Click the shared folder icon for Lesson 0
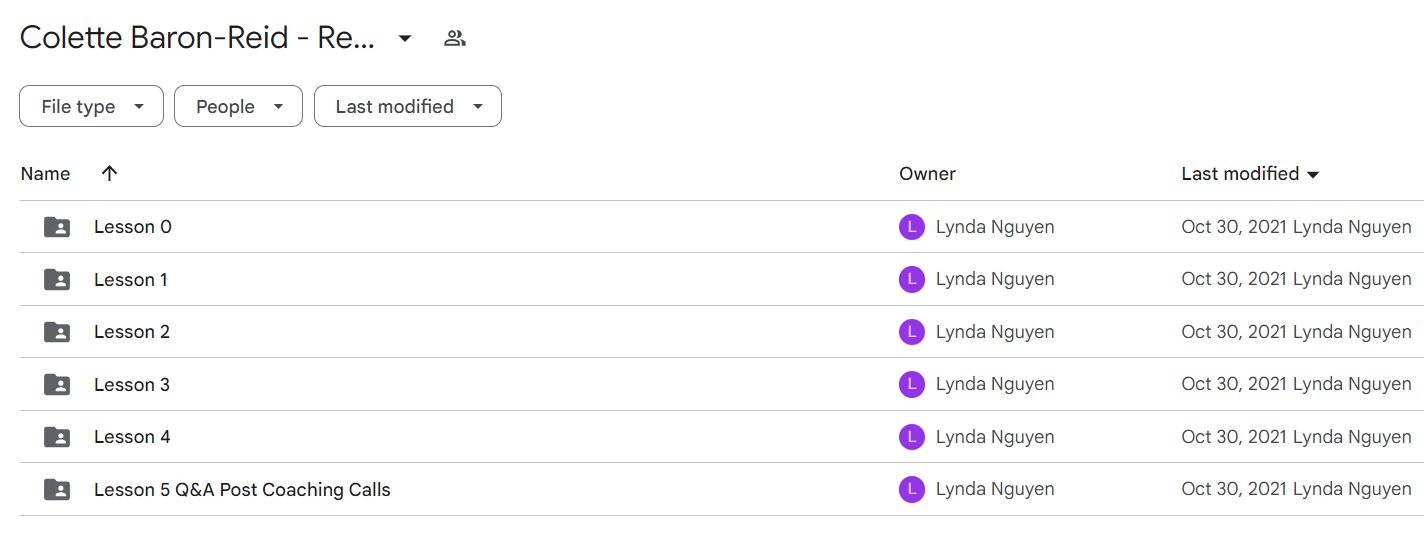This screenshot has height=552, width=1424. 57,227
